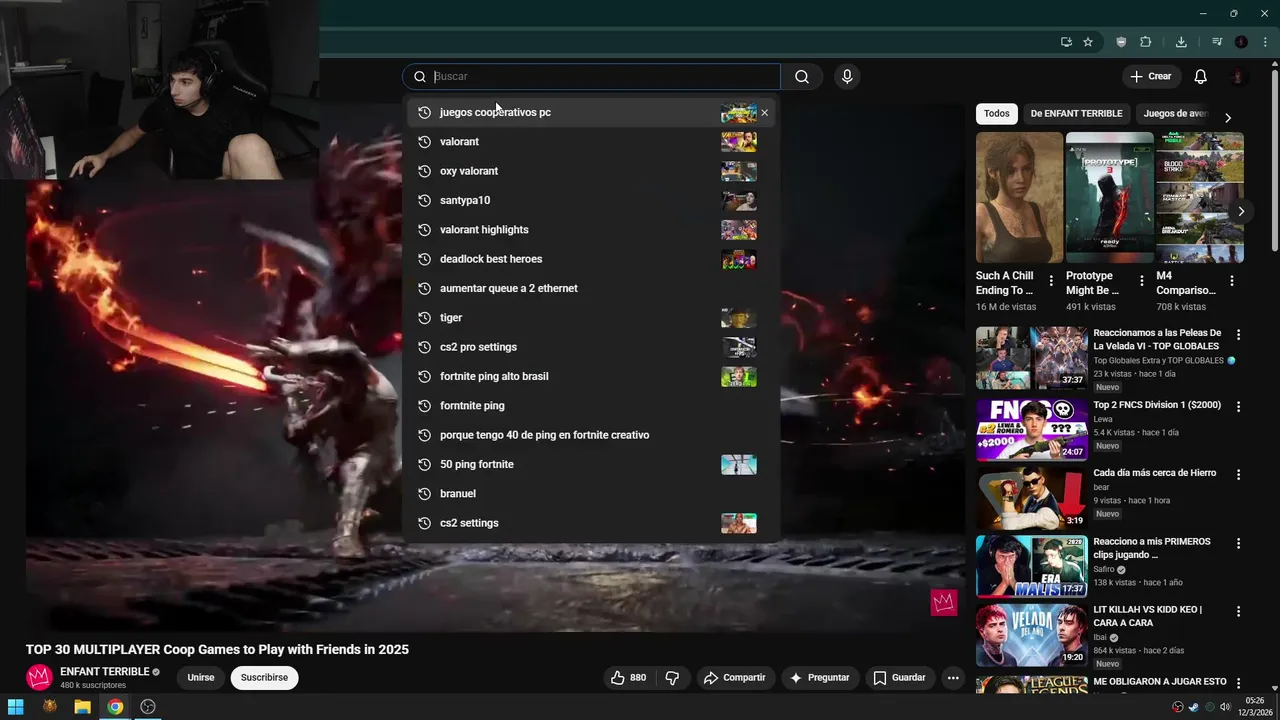The width and height of the screenshot is (1280, 720).
Task: Open options for 'Top 2 FNCS Division 1' video
Action: pos(1238,407)
